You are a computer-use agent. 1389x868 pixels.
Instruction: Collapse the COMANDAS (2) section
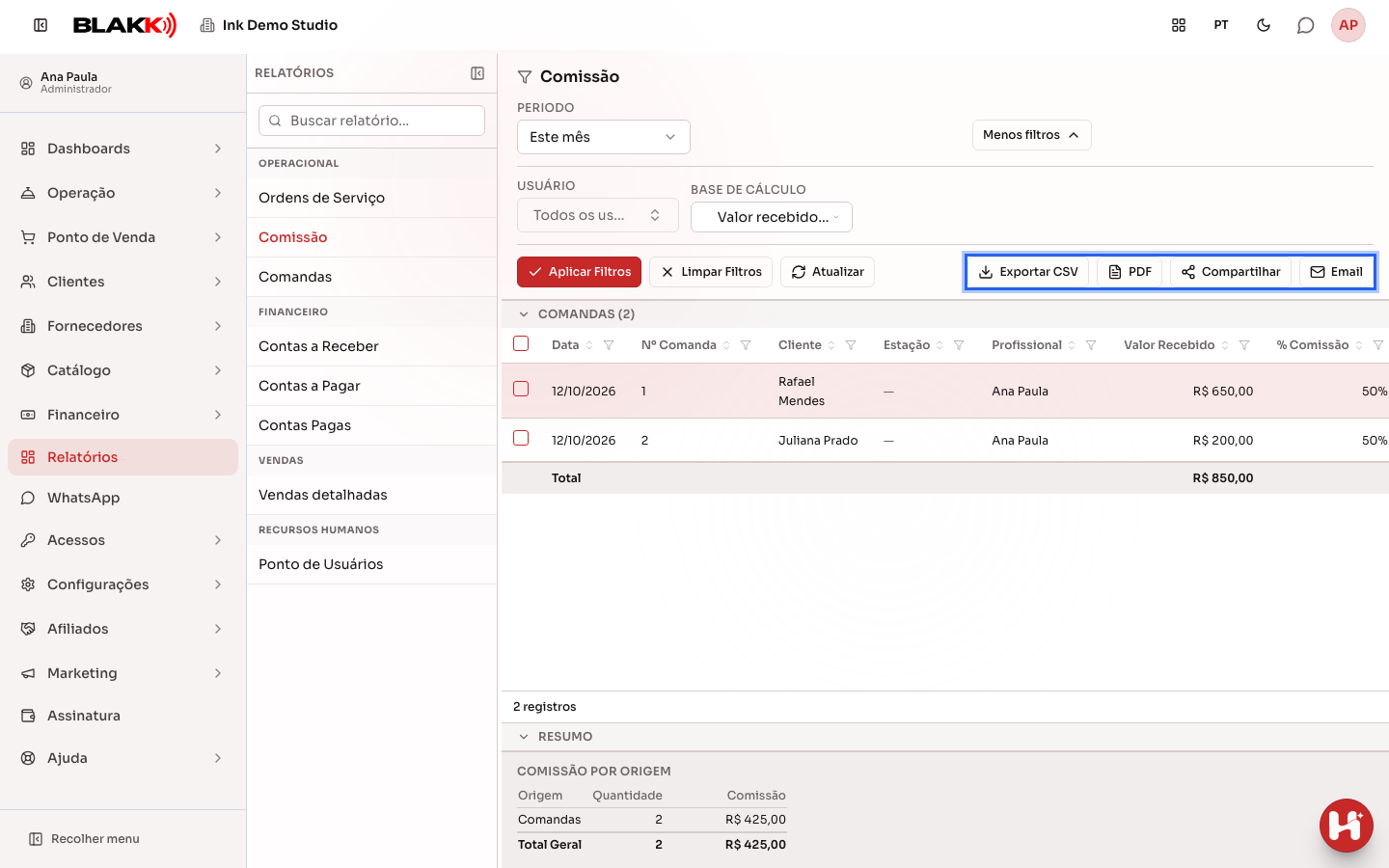[524, 314]
